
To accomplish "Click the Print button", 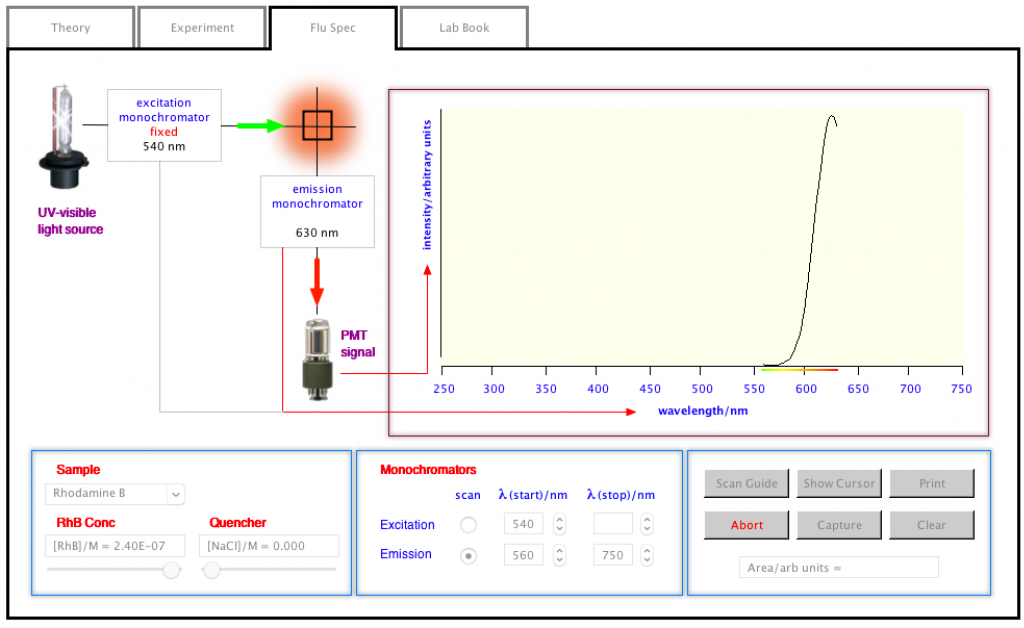I will (x=932, y=484).
